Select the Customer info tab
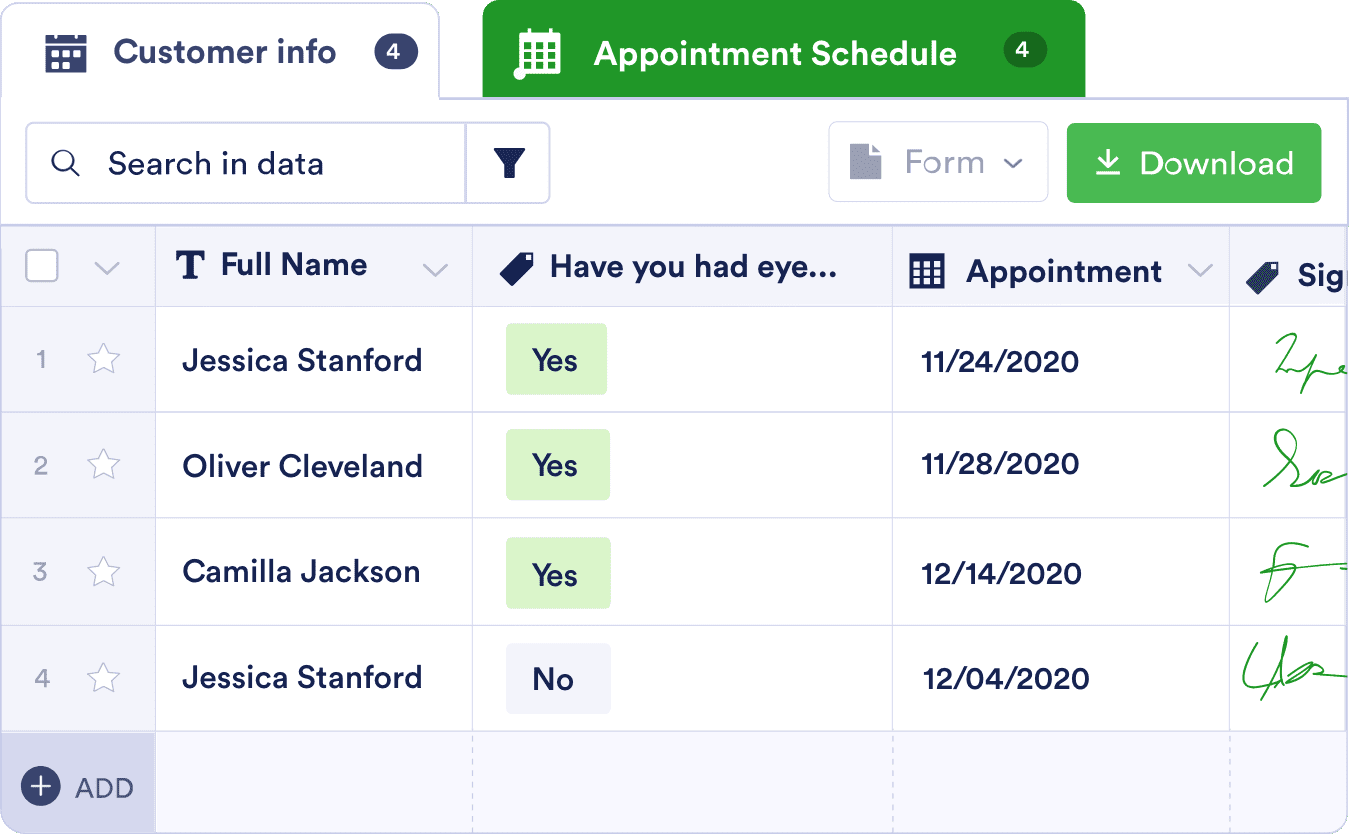 [x=224, y=52]
